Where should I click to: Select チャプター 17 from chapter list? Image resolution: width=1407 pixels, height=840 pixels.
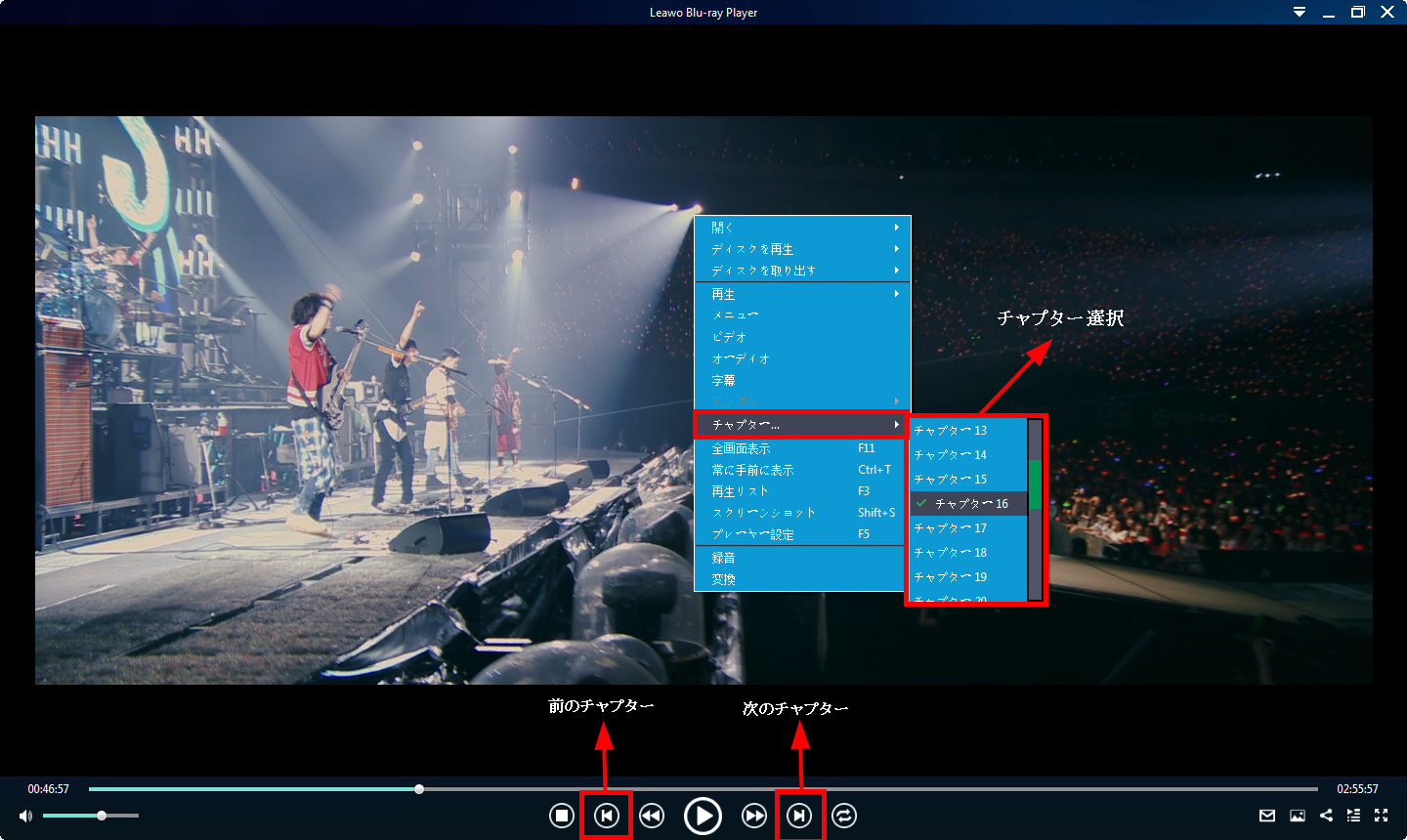(951, 528)
